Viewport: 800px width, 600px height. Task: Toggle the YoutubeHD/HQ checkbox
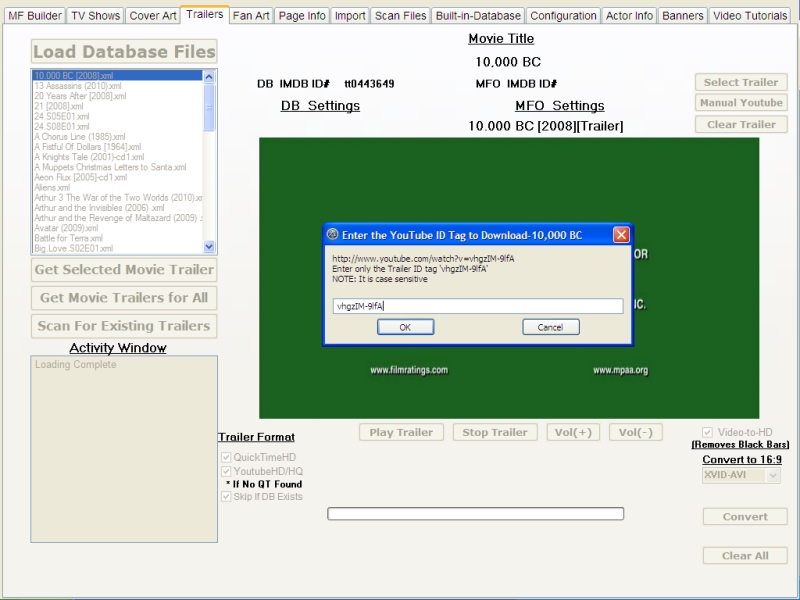pyautogui.click(x=226, y=471)
